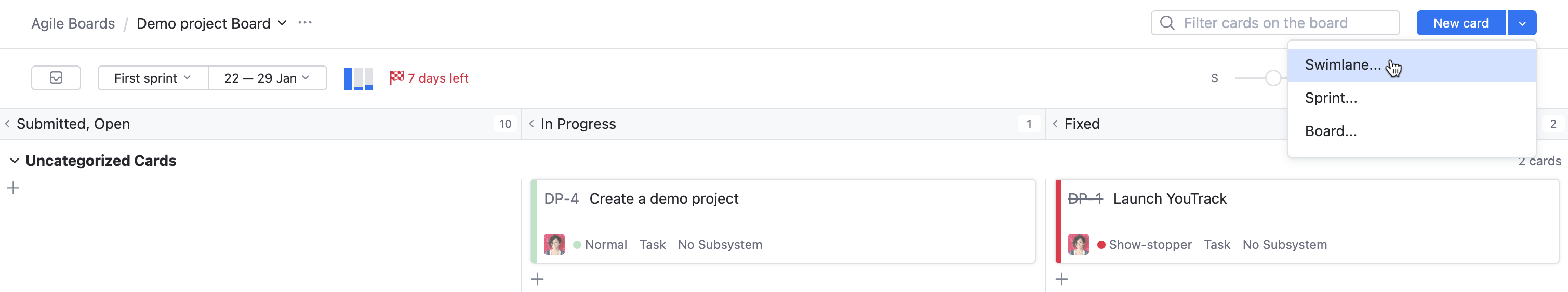
Task: Add card in Submitted, Open column
Action: point(14,188)
